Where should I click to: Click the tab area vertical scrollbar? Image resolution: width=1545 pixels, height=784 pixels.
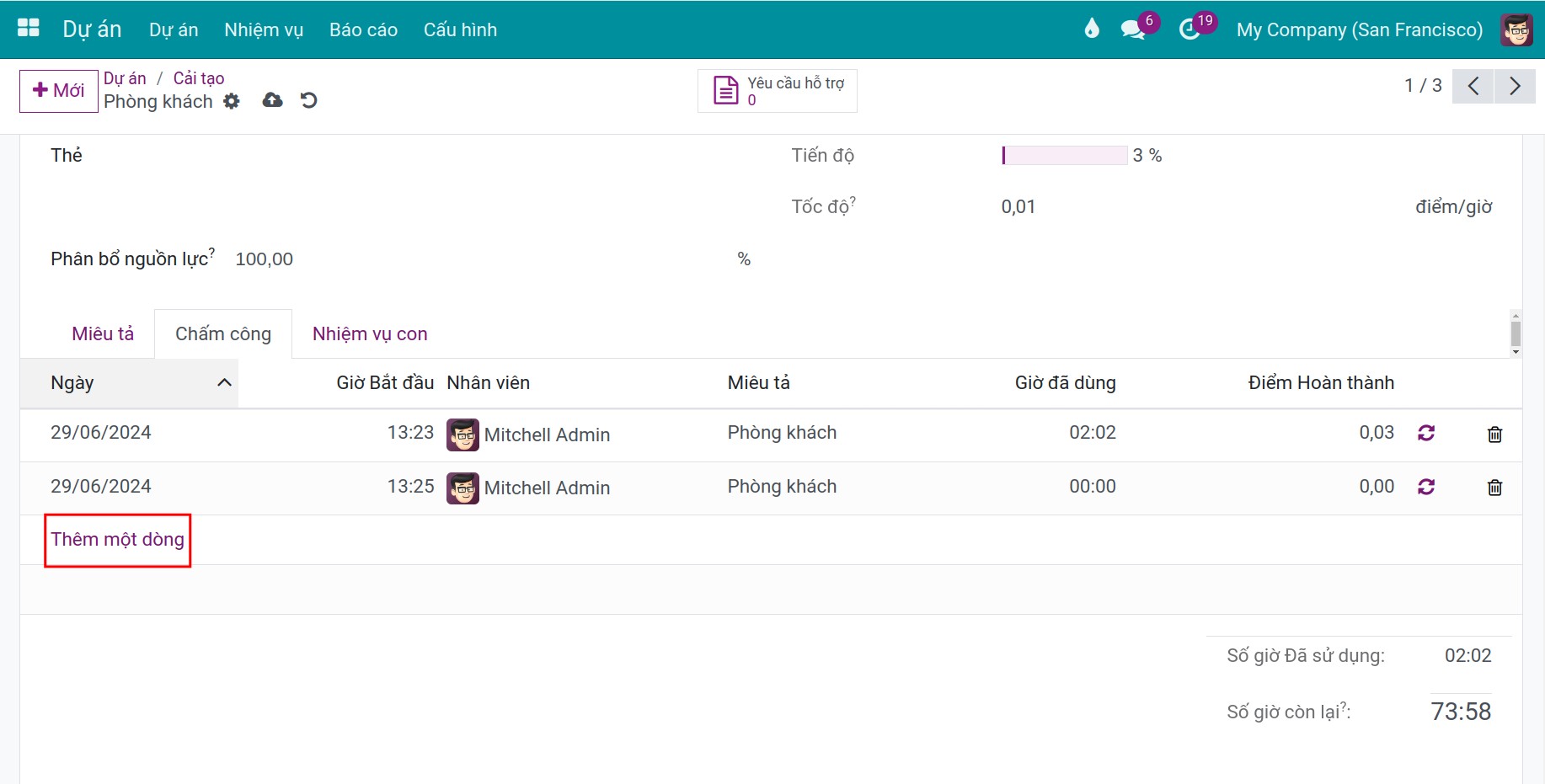[x=1516, y=333]
